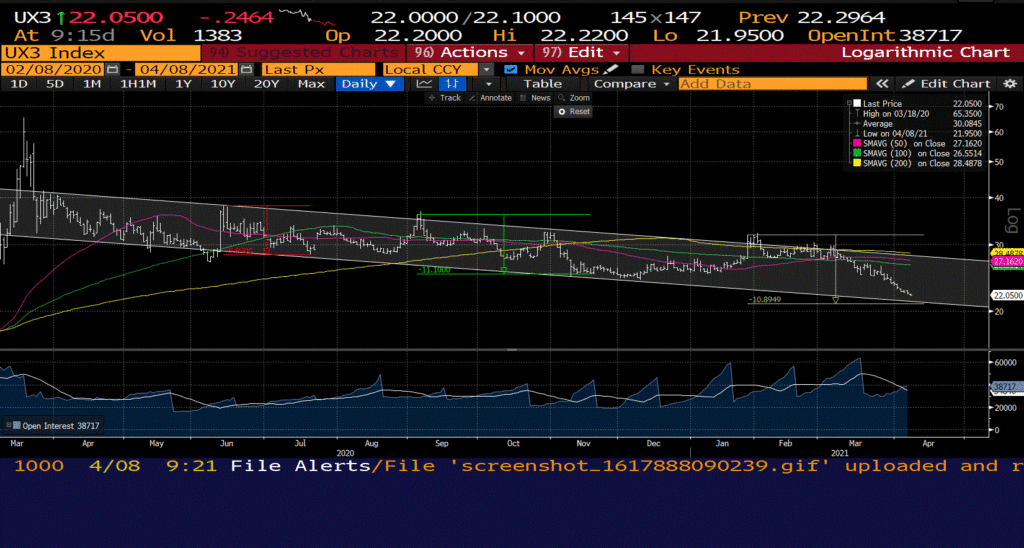
Task: Open the chart type dropdown arrow
Action: click(x=488, y=84)
